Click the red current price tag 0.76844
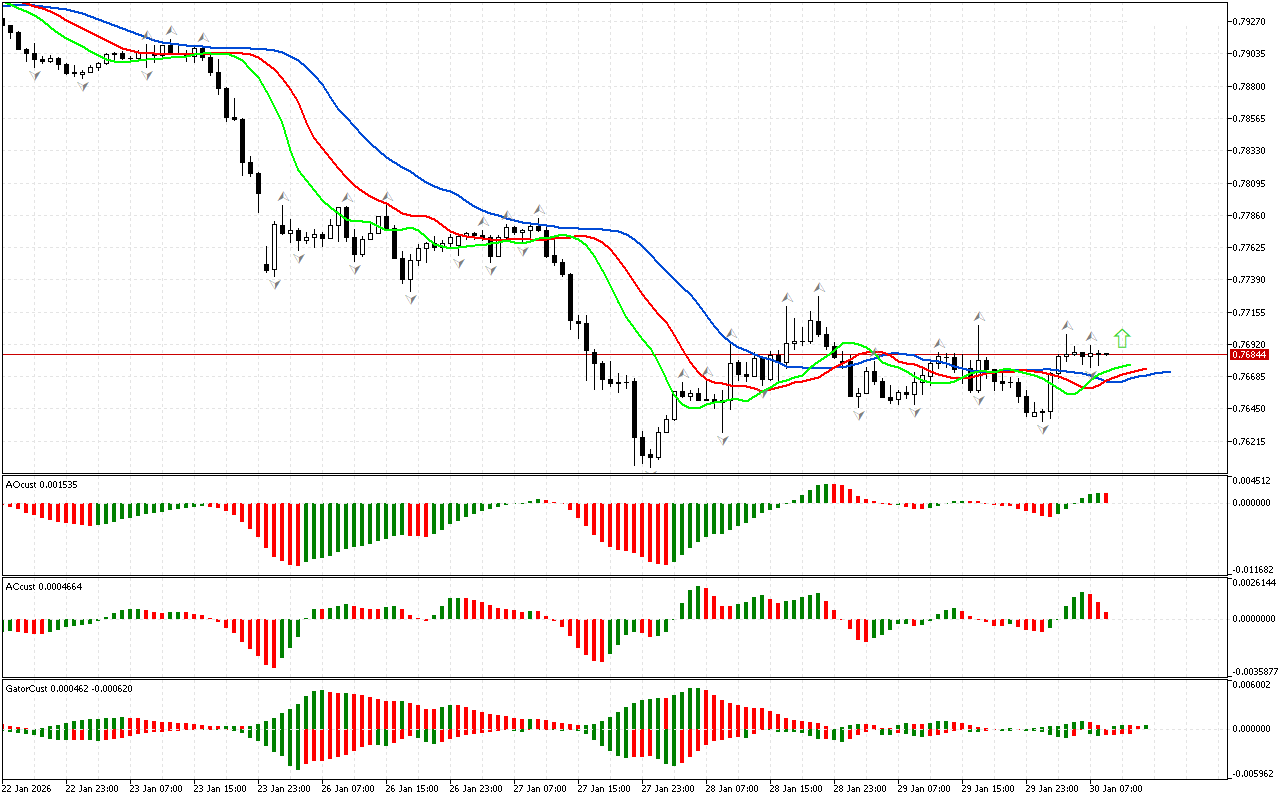The width and height of the screenshot is (1280, 800). 1250,354
